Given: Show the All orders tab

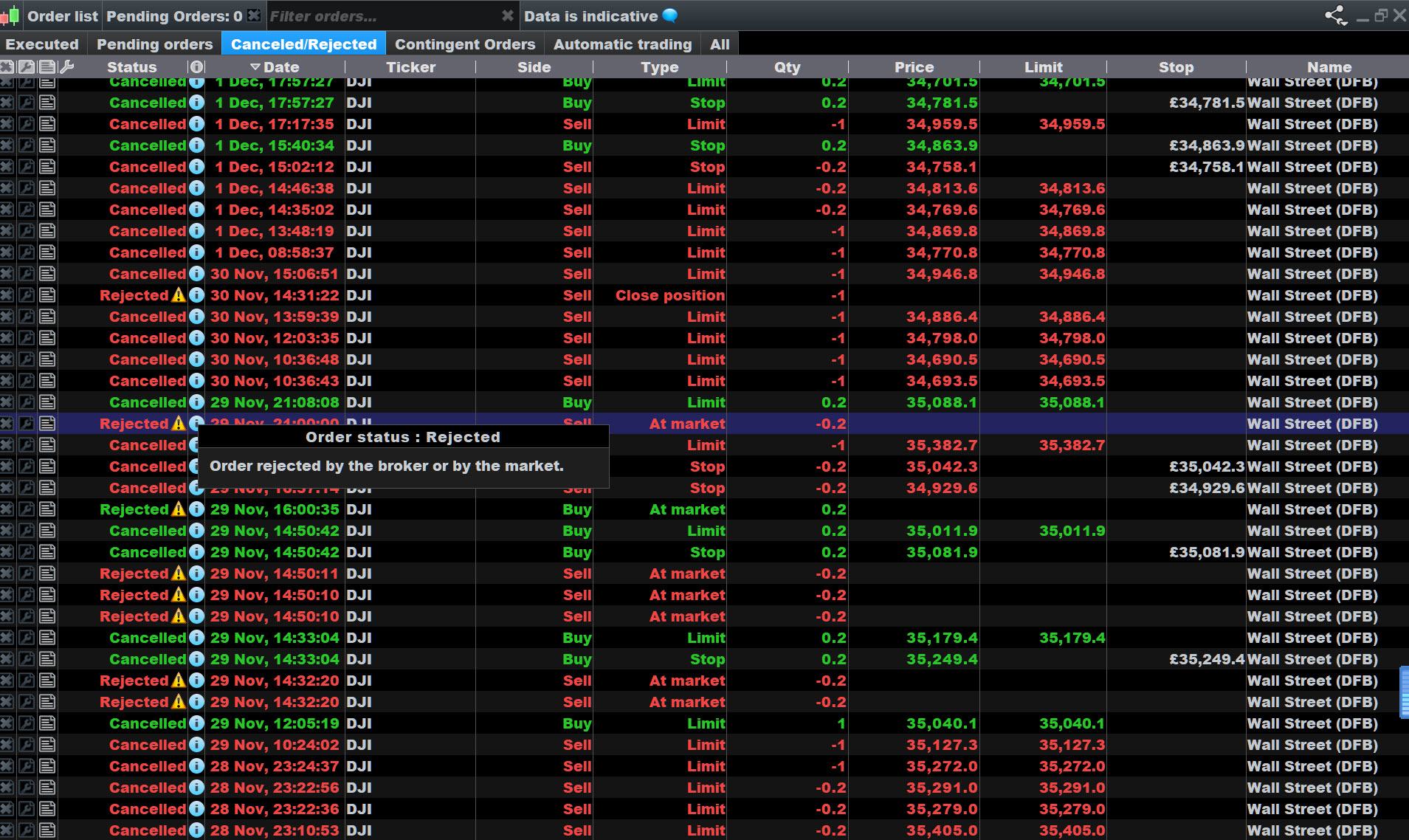Looking at the screenshot, I should coord(720,44).
